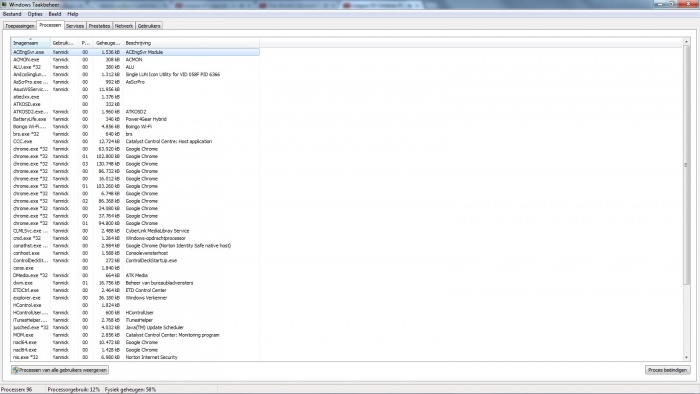700x394 pixels.
Task: Open the Bestand menu
Action: tap(12, 14)
